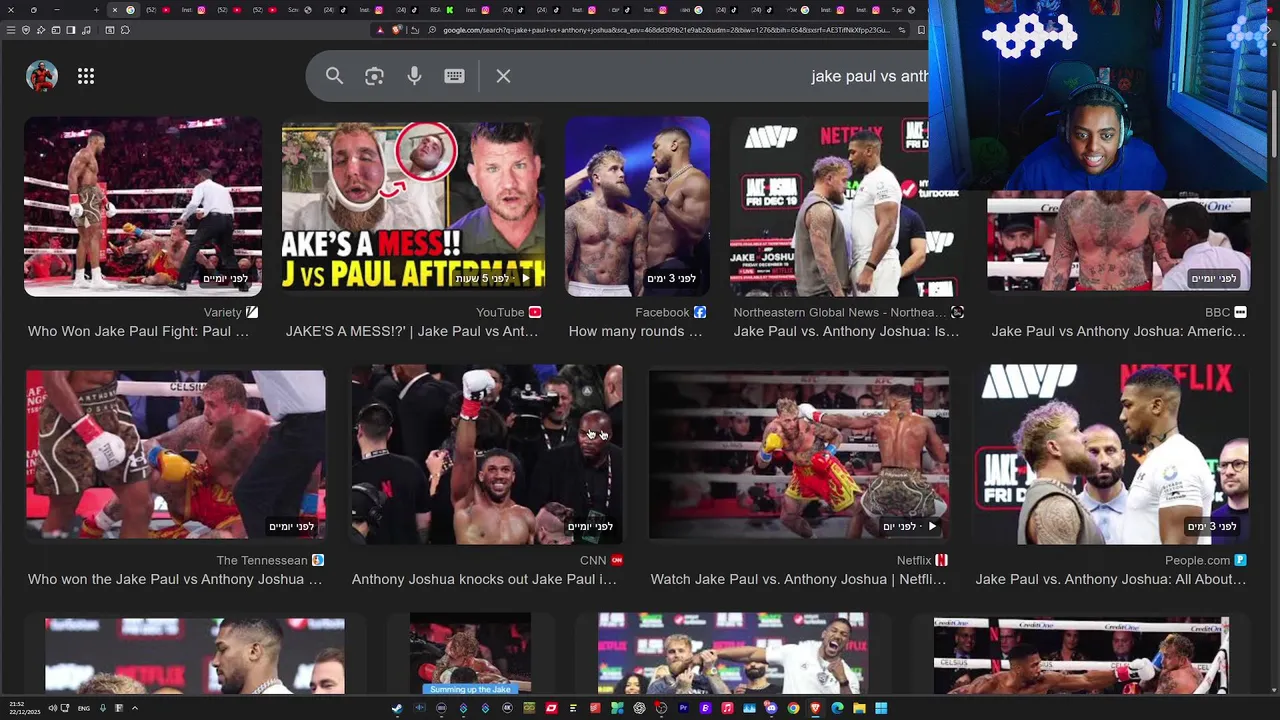Screen dimensions: 1280x720
Task: Open Search by image camera icon
Action: pos(374,76)
